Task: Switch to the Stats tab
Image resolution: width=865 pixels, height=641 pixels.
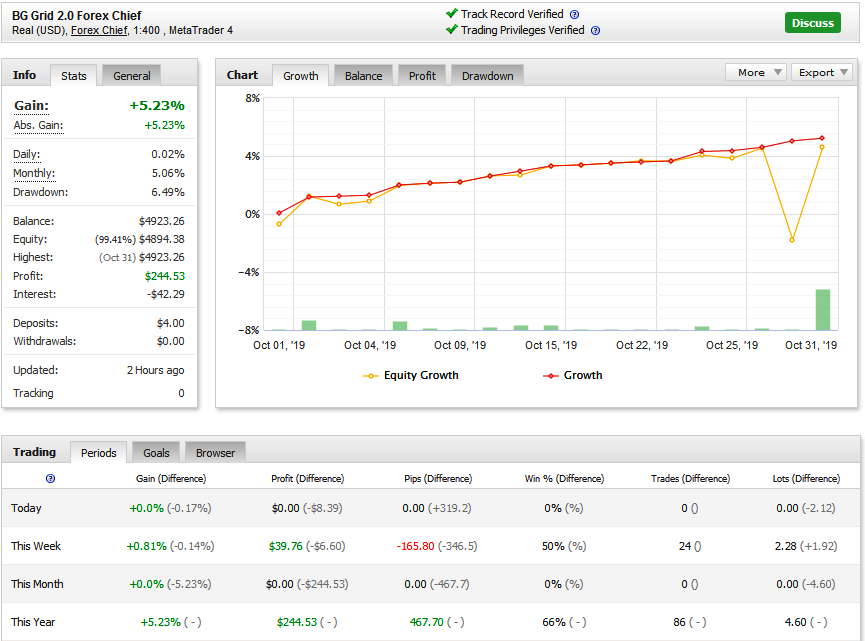Action: click(74, 76)
